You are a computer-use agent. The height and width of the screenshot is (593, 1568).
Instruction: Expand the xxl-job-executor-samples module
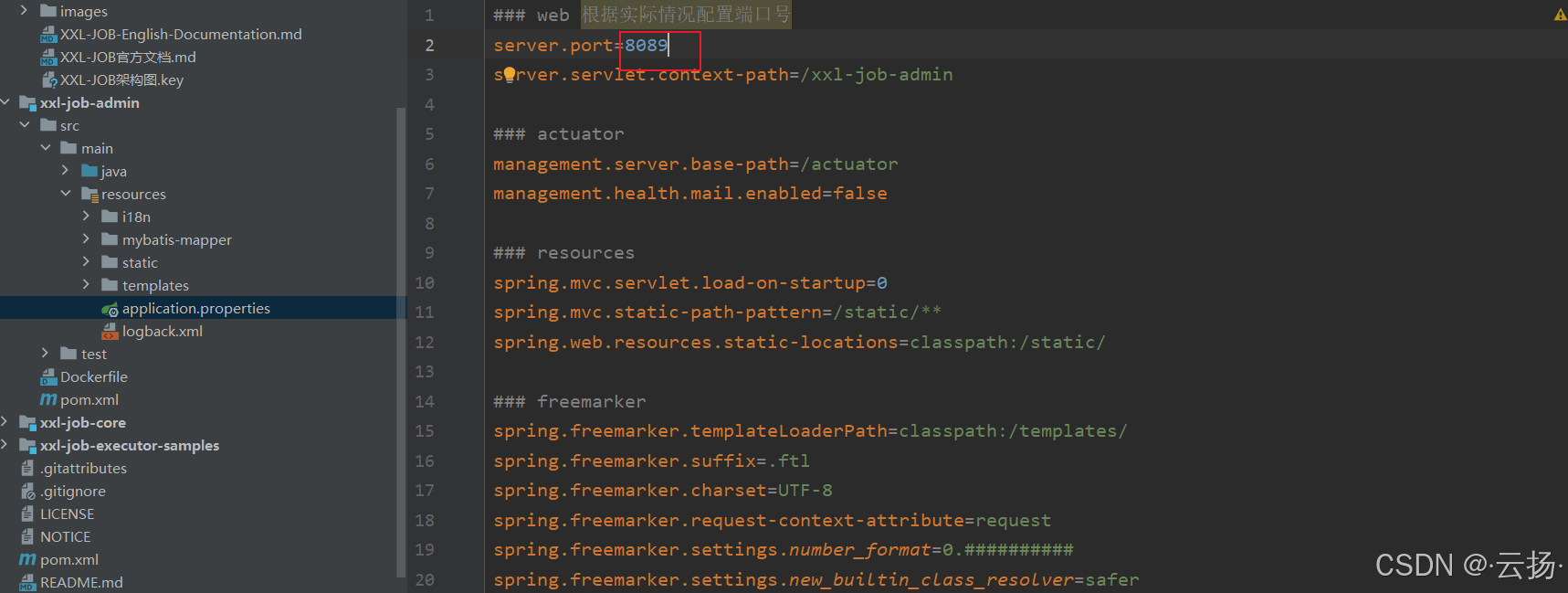pos(5,445)
